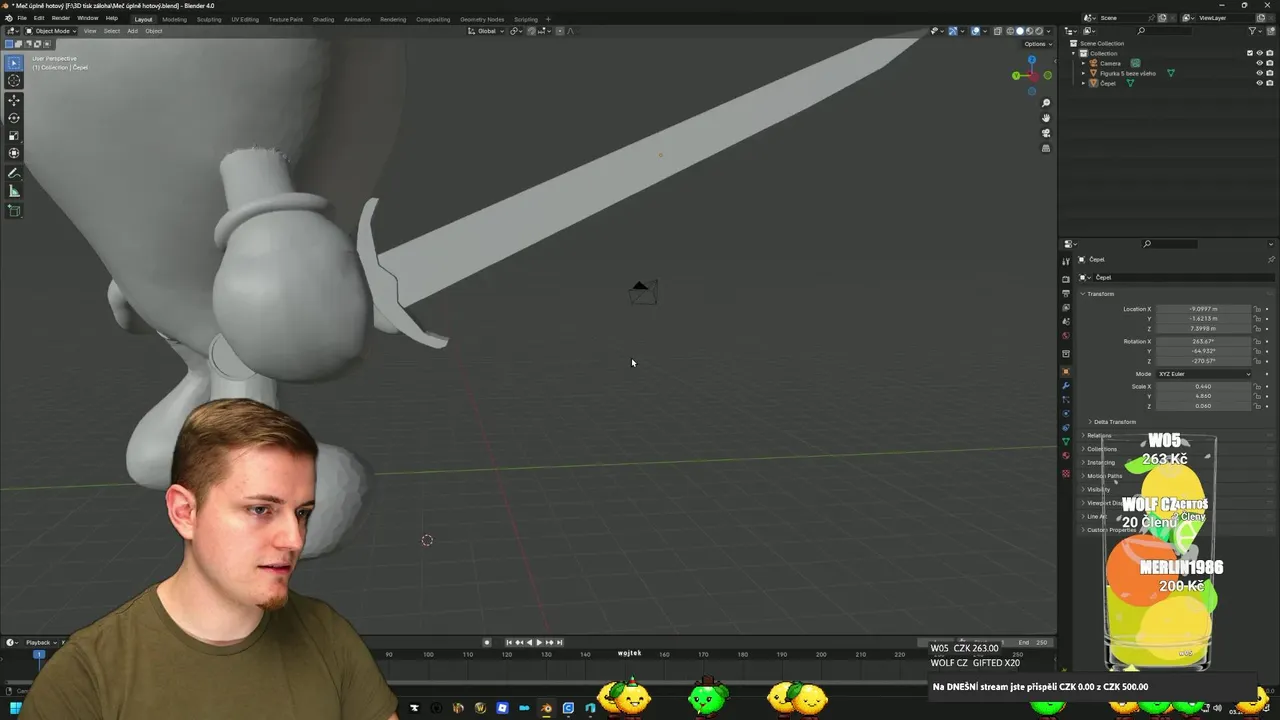Open the Modifiers wrench properties tab
The image size is (1280, 720).
pyautogui.click(x=1066, y=386)
